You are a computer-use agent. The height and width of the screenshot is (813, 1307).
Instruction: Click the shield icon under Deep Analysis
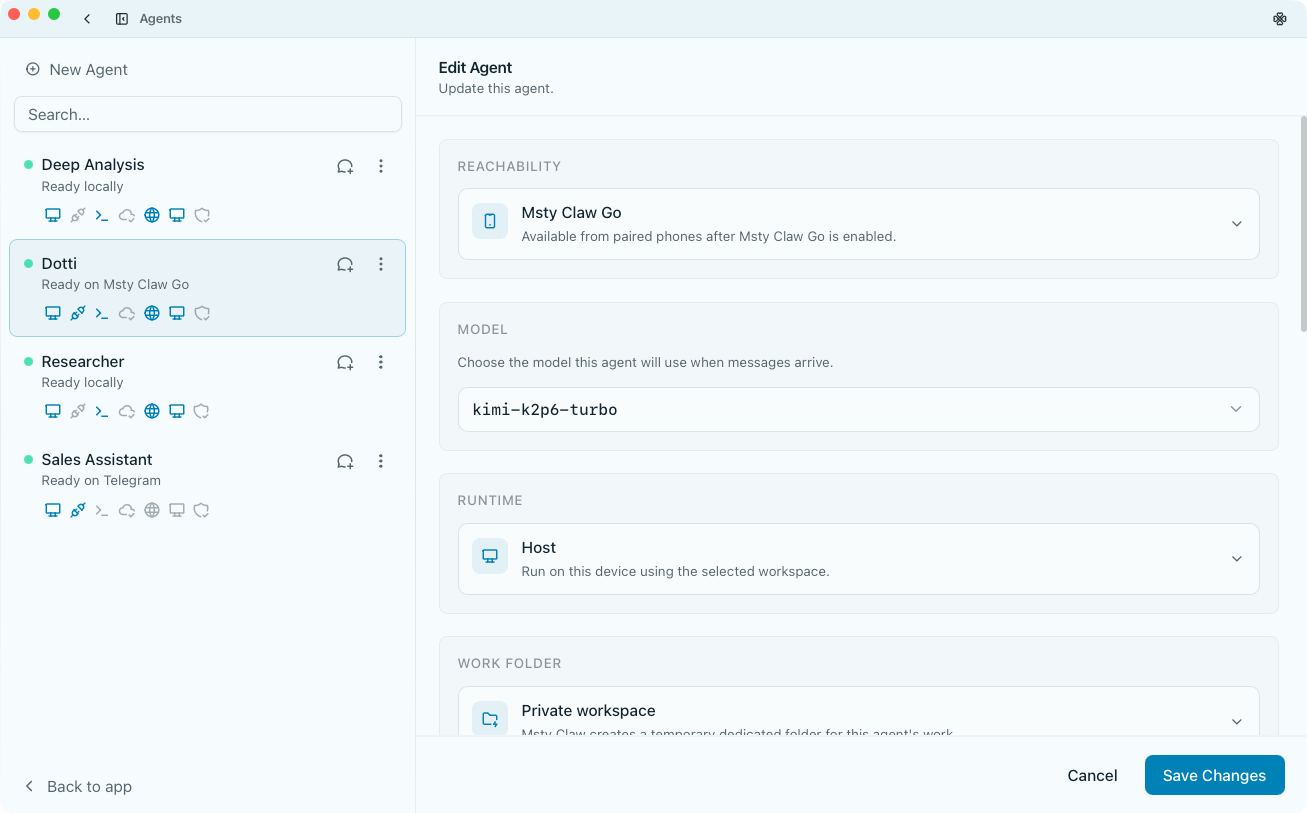202,215
